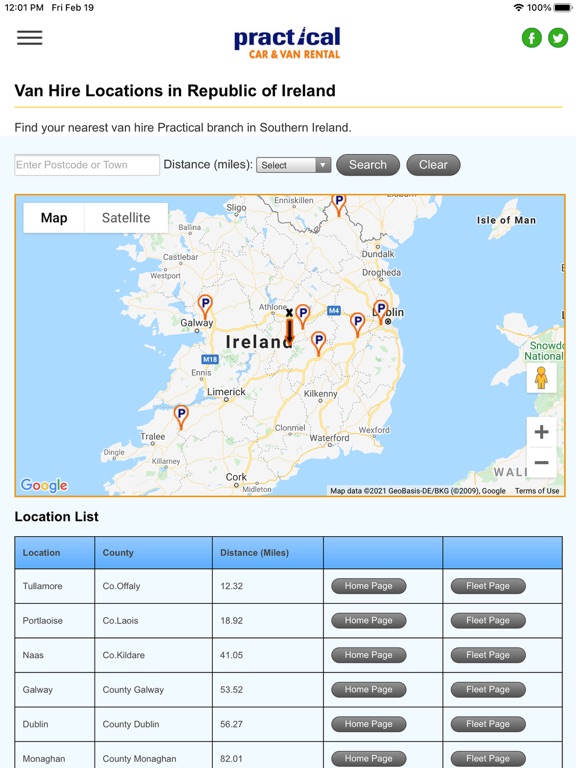The image size is (576, 768).
Task: Select the 53.52 distance value
Action: coord(231,690)
